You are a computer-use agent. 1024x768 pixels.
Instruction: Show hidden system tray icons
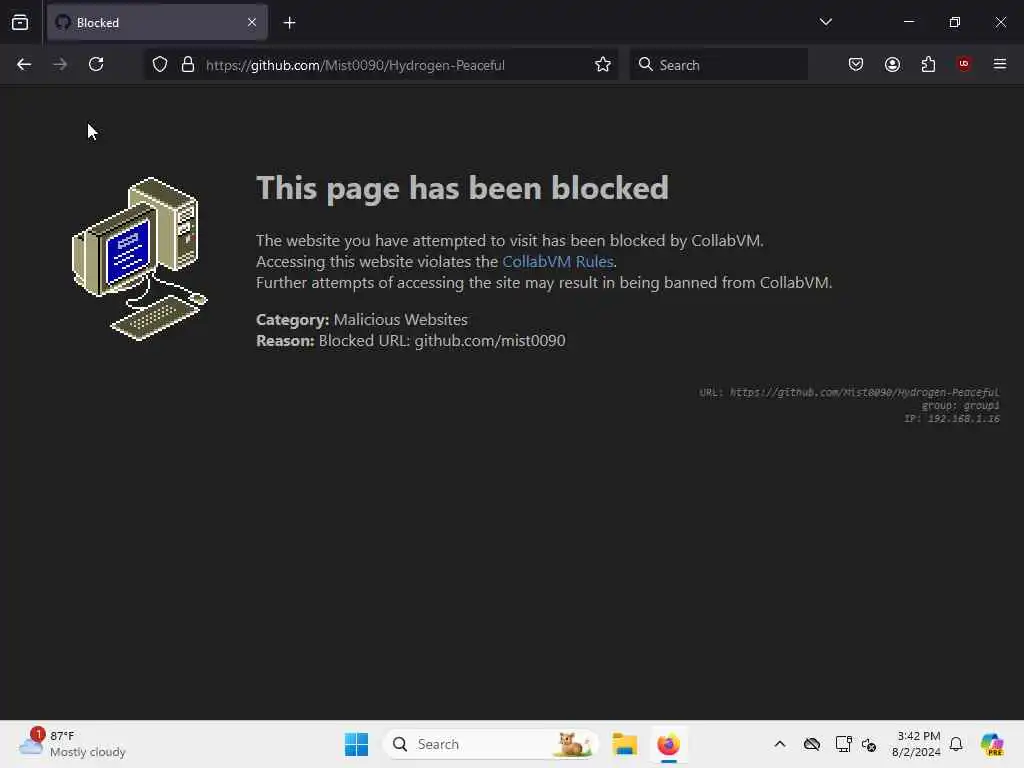[x=780, y=744]
